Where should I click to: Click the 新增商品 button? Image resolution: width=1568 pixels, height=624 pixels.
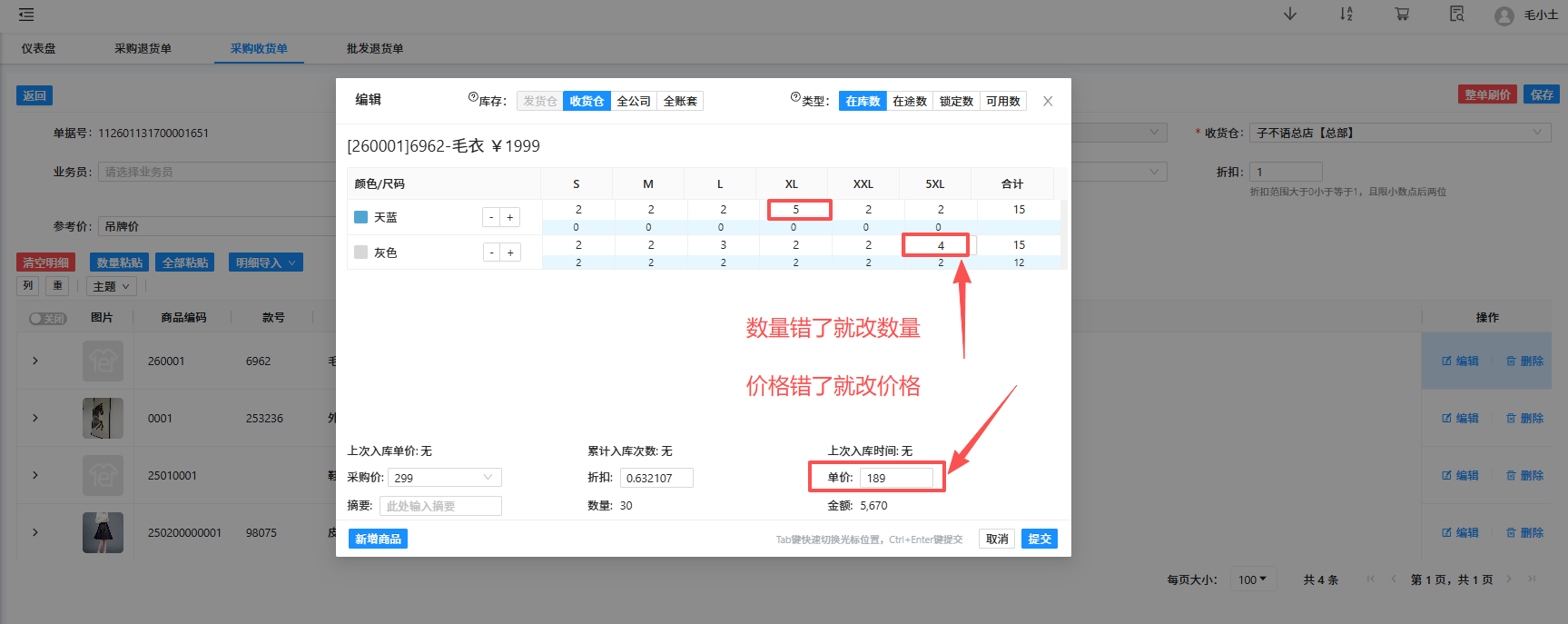click(x=378, y=539)
